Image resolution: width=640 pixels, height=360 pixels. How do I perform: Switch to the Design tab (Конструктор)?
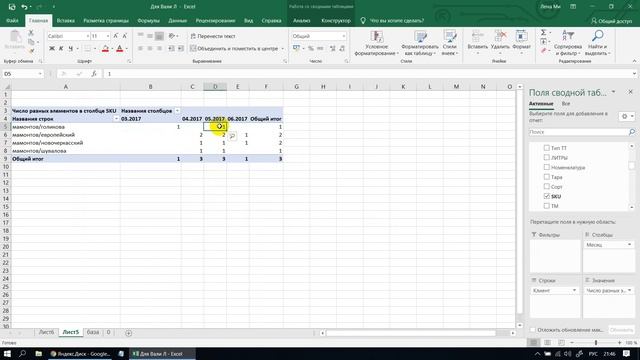[336, 20]
